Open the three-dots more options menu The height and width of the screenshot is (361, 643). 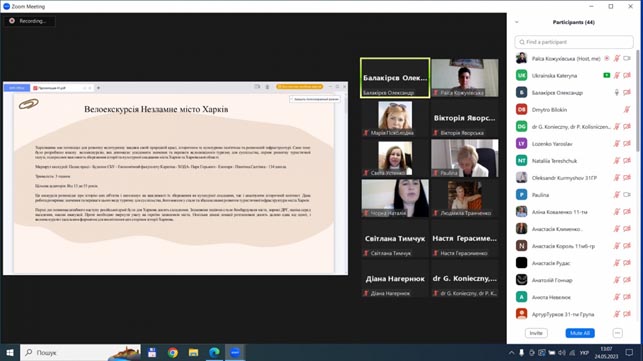(618, 333)
